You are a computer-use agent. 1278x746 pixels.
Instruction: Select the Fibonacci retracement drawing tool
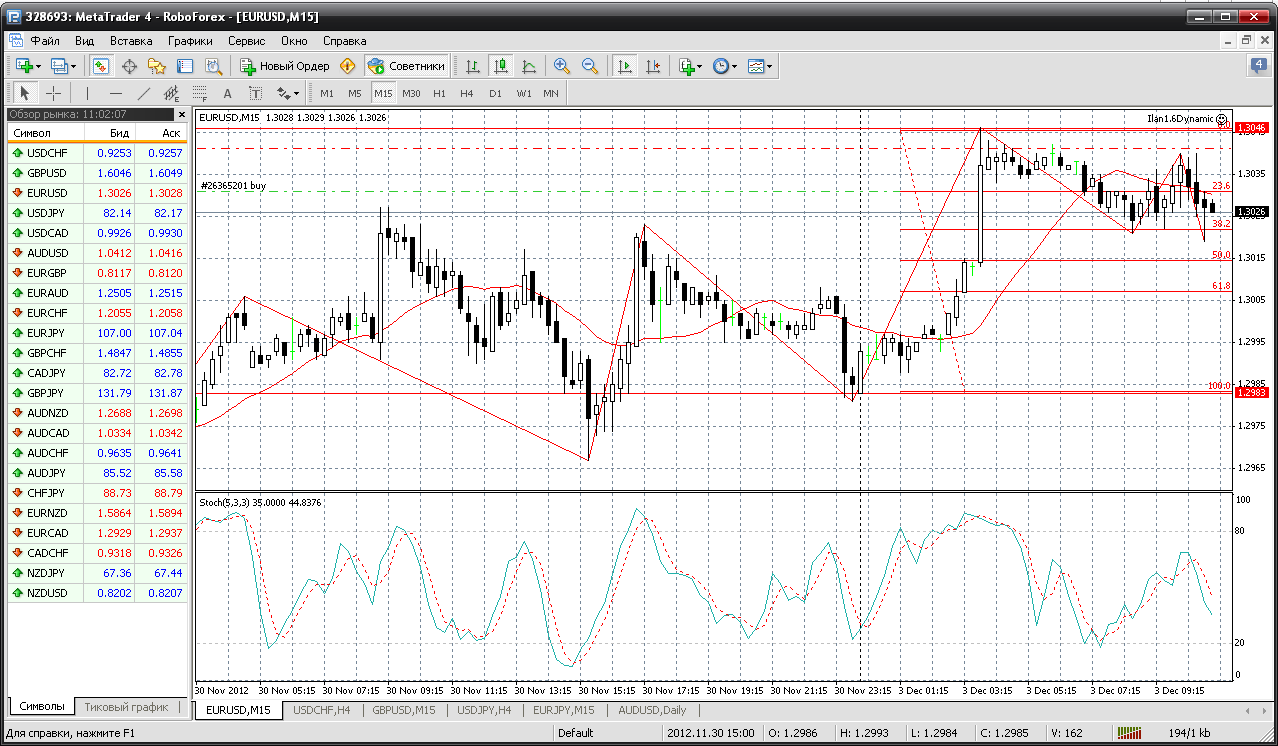(199, 93)
